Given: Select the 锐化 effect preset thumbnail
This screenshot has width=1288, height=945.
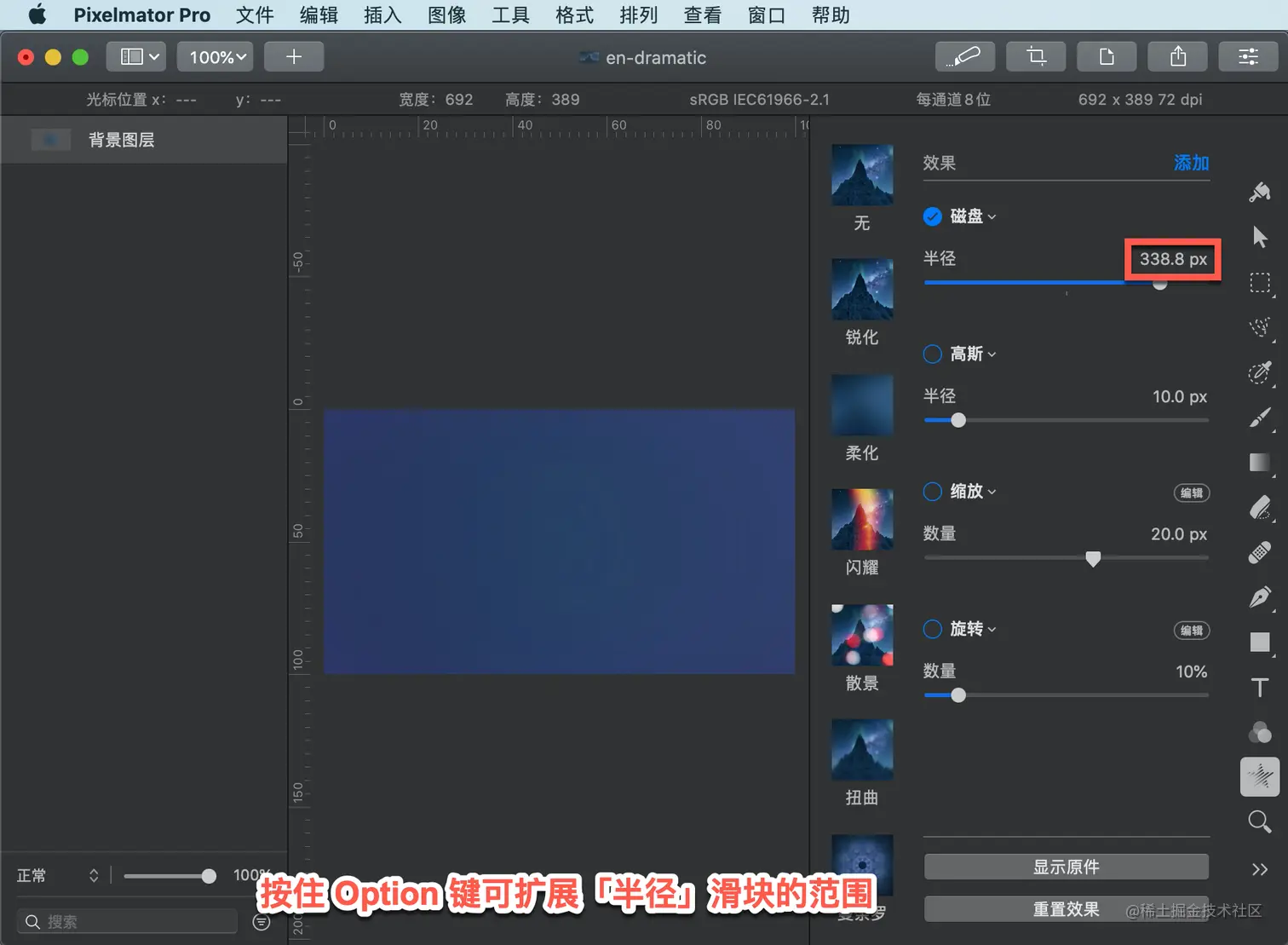Looking at the screenshot, I should pos(862,290).
